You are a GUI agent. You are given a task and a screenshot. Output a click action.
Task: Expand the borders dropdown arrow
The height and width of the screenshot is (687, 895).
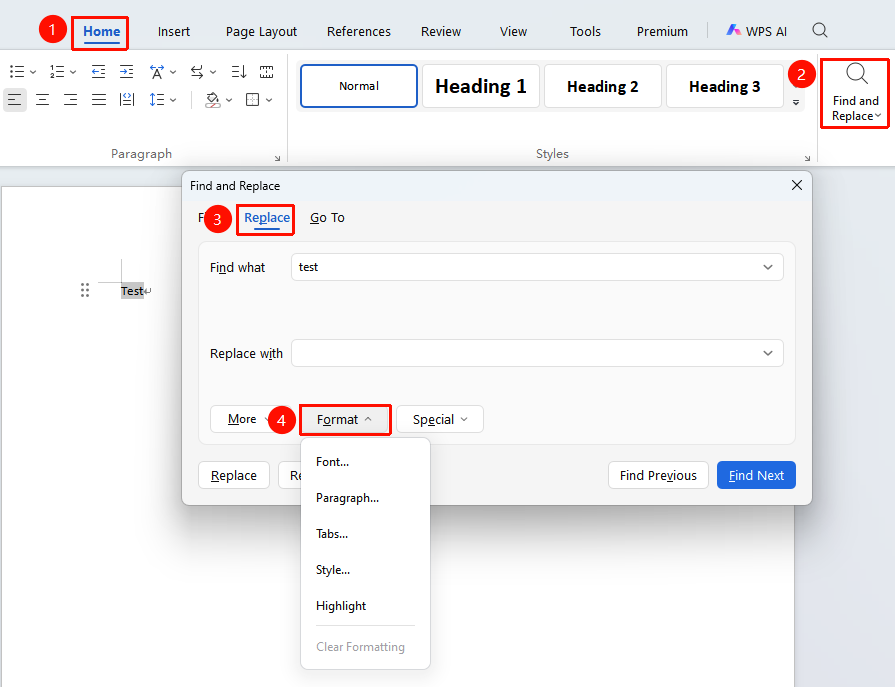tap(269, 100)
